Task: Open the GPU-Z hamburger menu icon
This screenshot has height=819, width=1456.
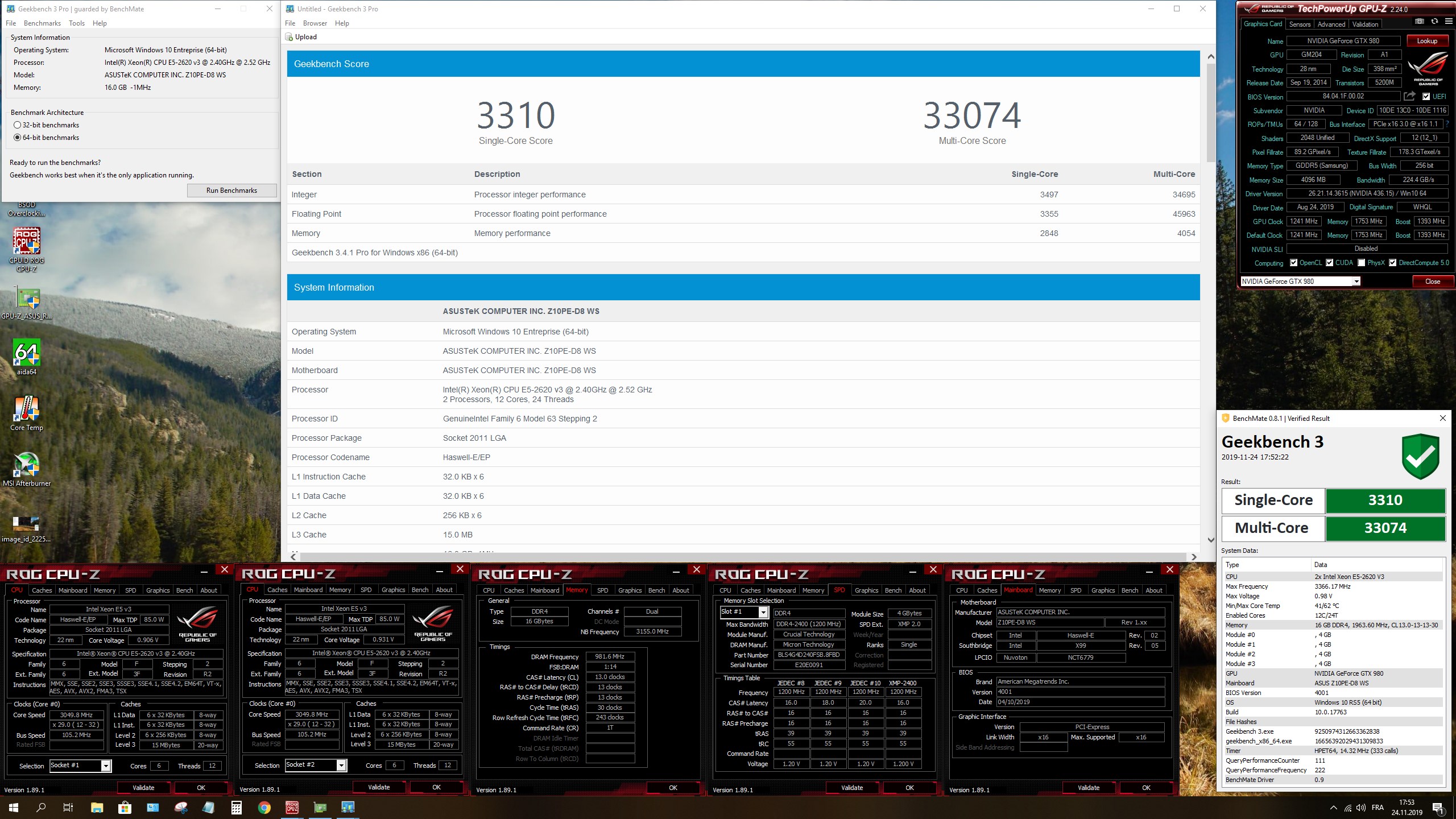Action: tap(1448, 22)
